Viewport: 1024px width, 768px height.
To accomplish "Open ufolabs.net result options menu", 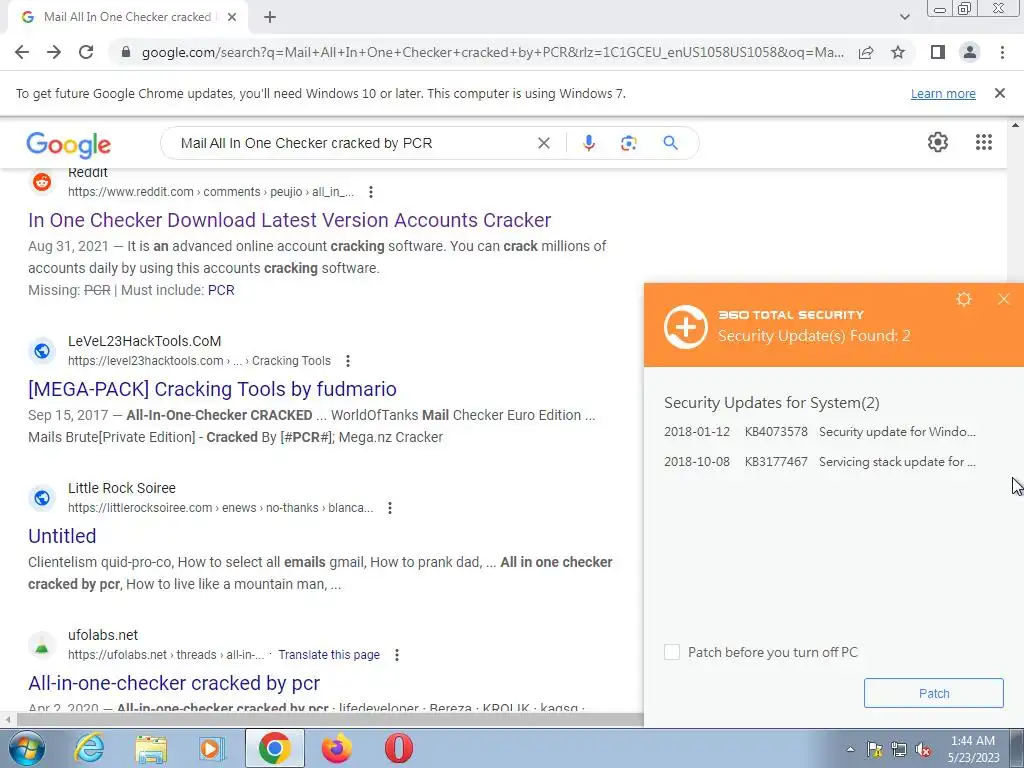I will click(x=397, y=655).
